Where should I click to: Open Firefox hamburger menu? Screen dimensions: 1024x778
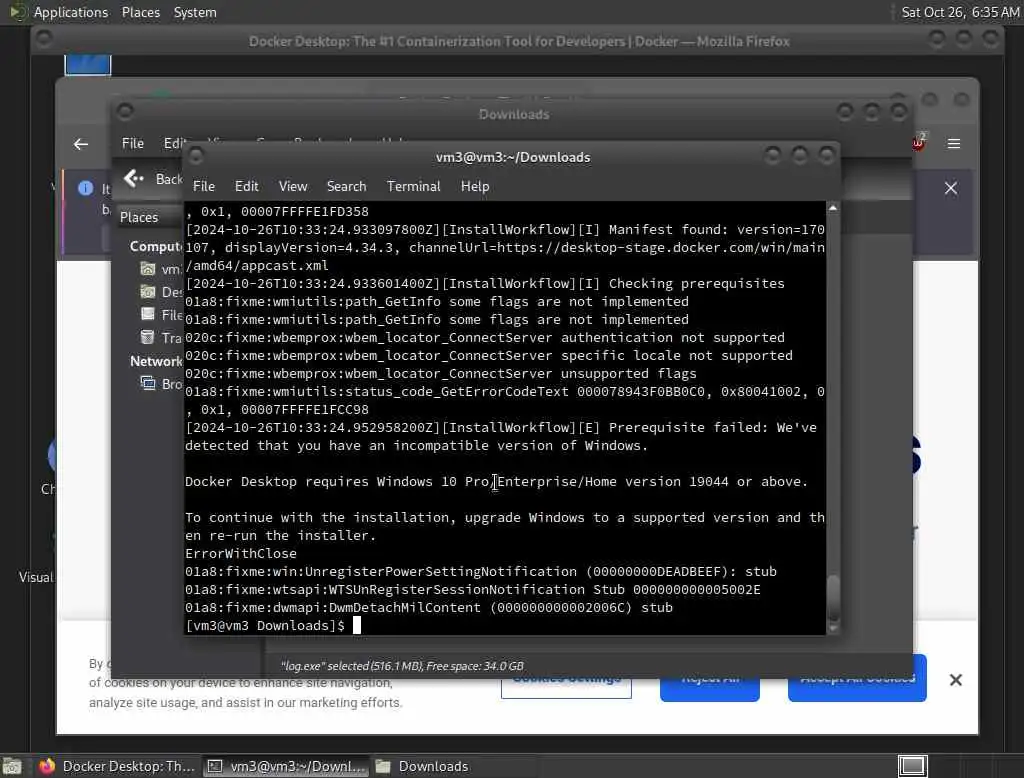pyautogui.click(x=953, y=144)
